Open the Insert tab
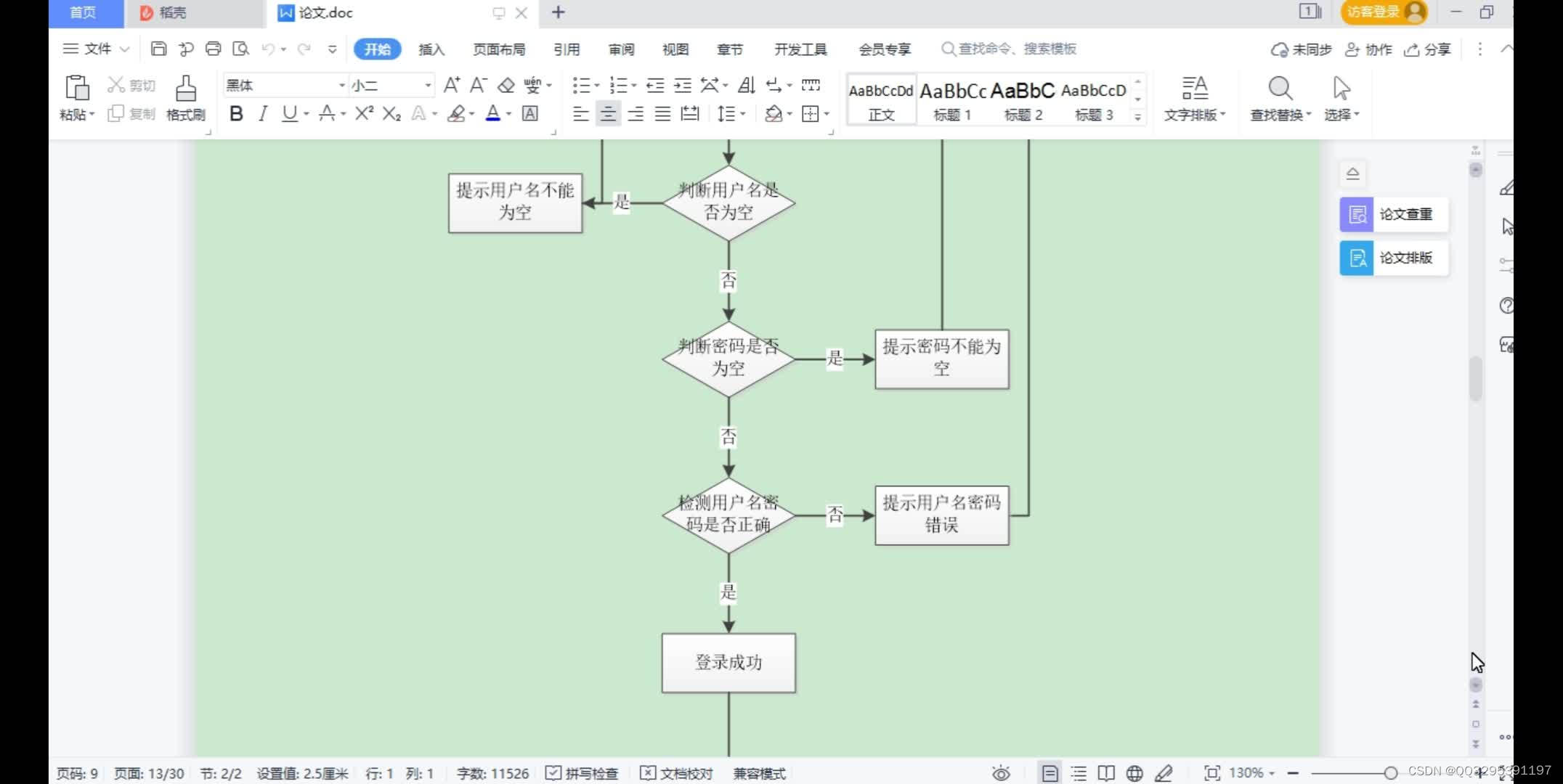 431,49
